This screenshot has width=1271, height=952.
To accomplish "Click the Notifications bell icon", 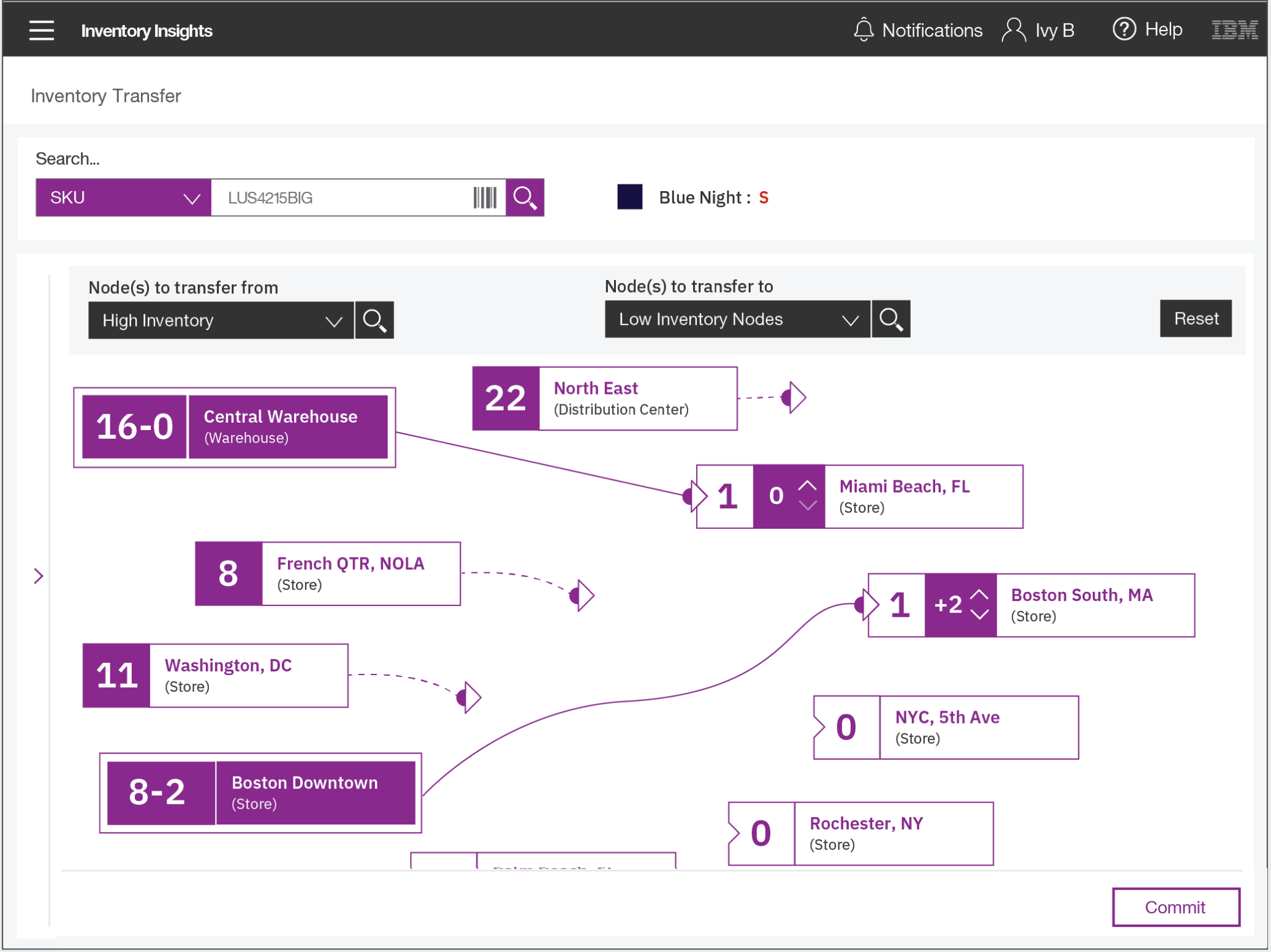I will [x=863, y=30].
